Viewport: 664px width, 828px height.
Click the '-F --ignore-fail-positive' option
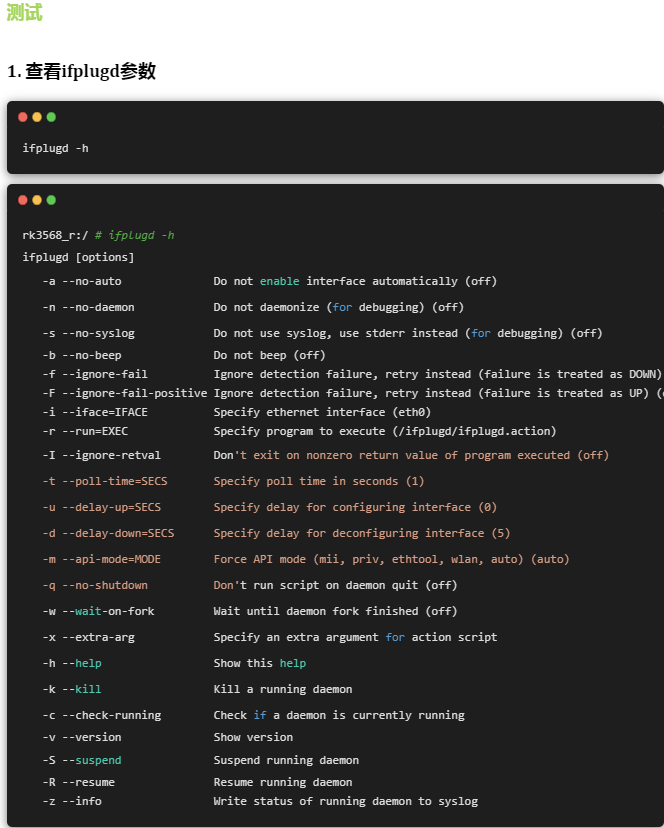coord(125,393)
